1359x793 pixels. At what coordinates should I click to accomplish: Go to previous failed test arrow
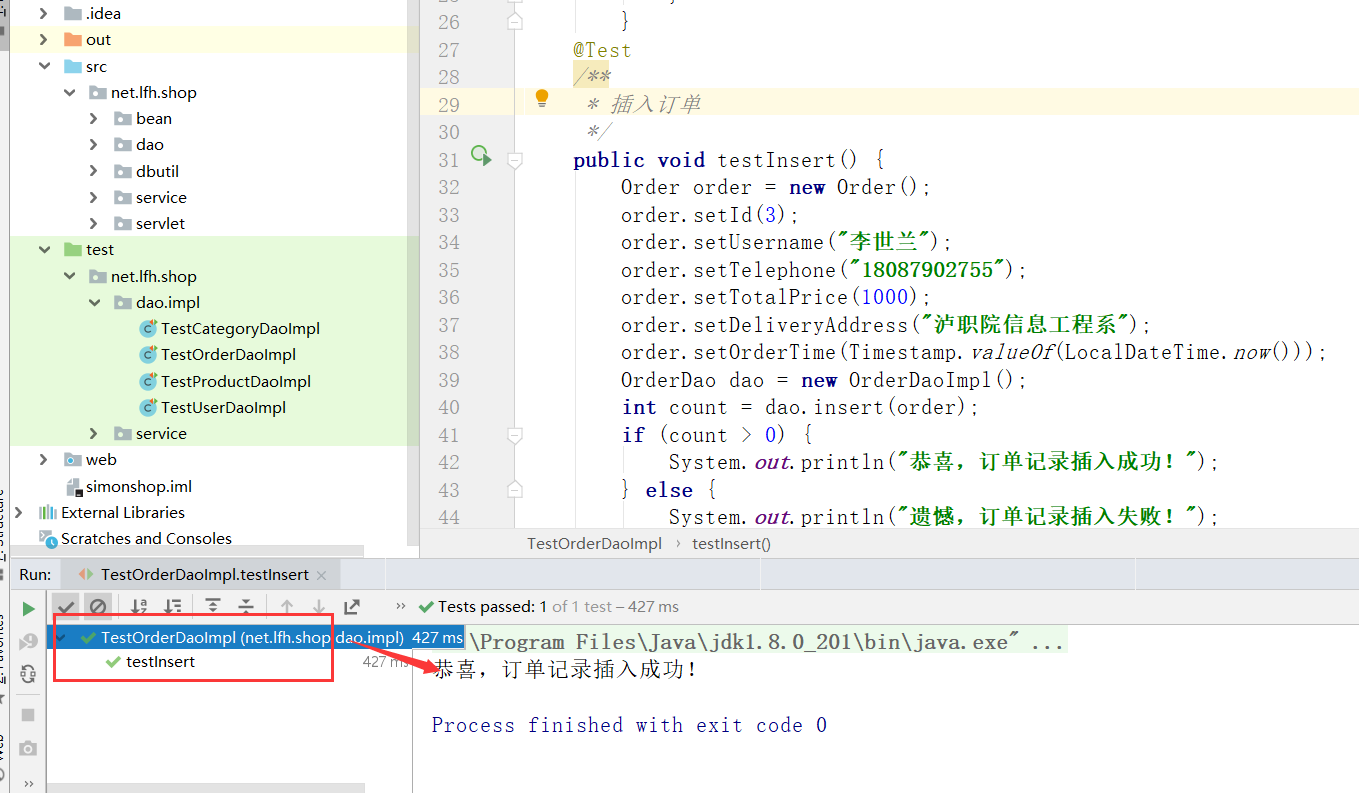pyautogui.click(x=287, y=607)
